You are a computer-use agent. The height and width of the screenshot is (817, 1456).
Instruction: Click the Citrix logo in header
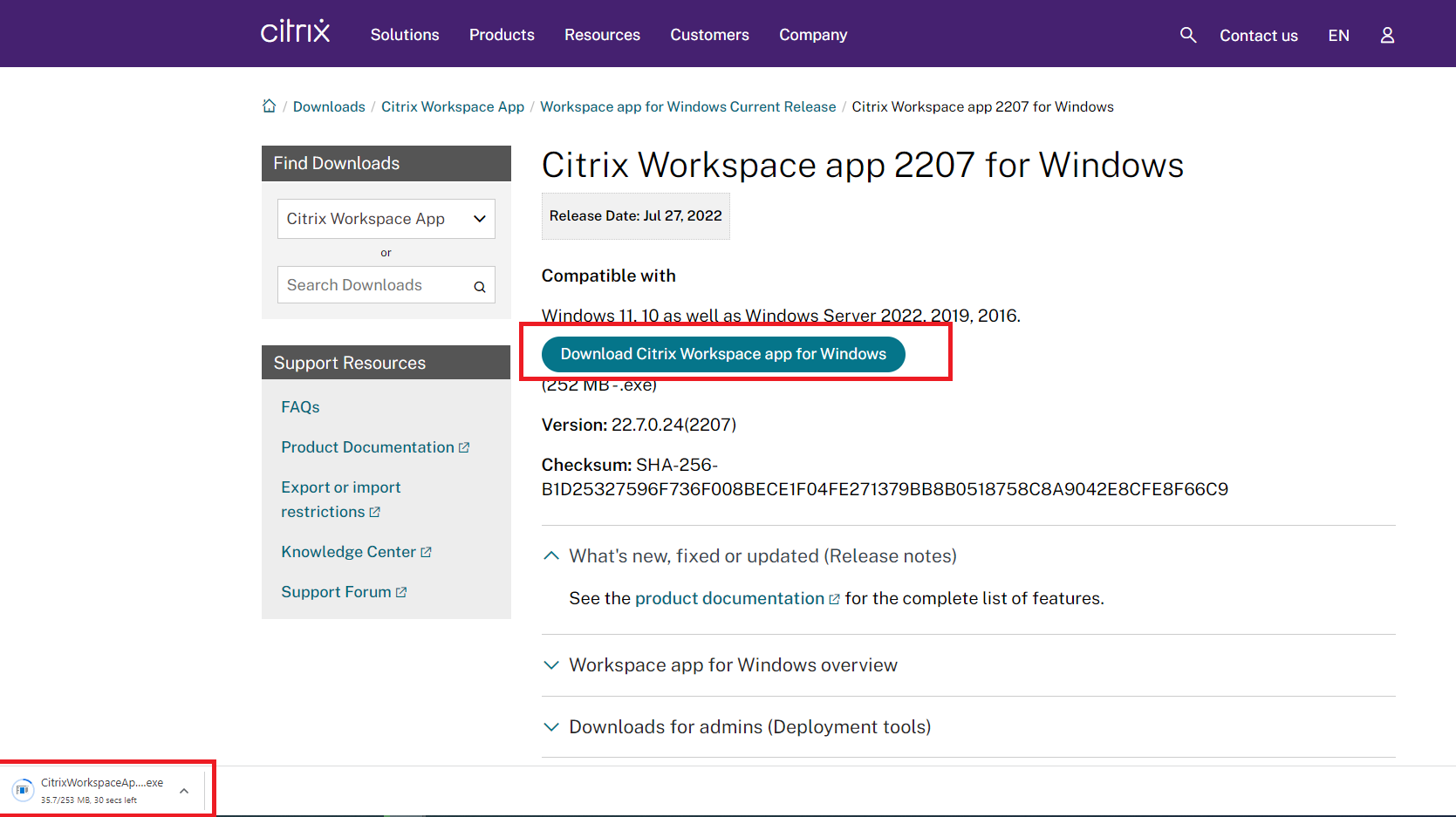tap(295, 32)
